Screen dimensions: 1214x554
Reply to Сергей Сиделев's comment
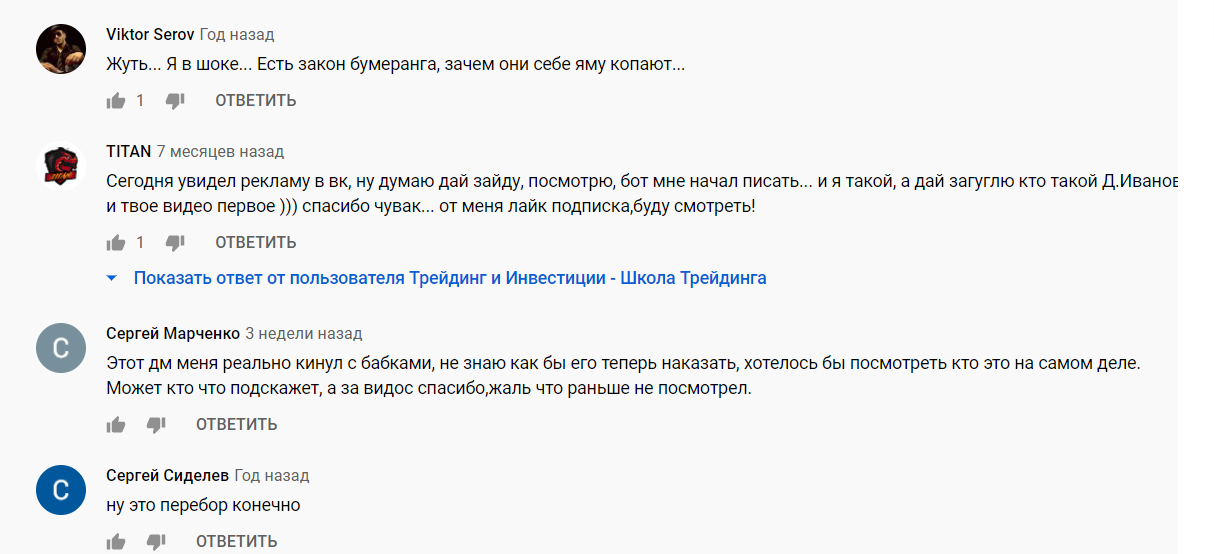[x=236, y=541]
